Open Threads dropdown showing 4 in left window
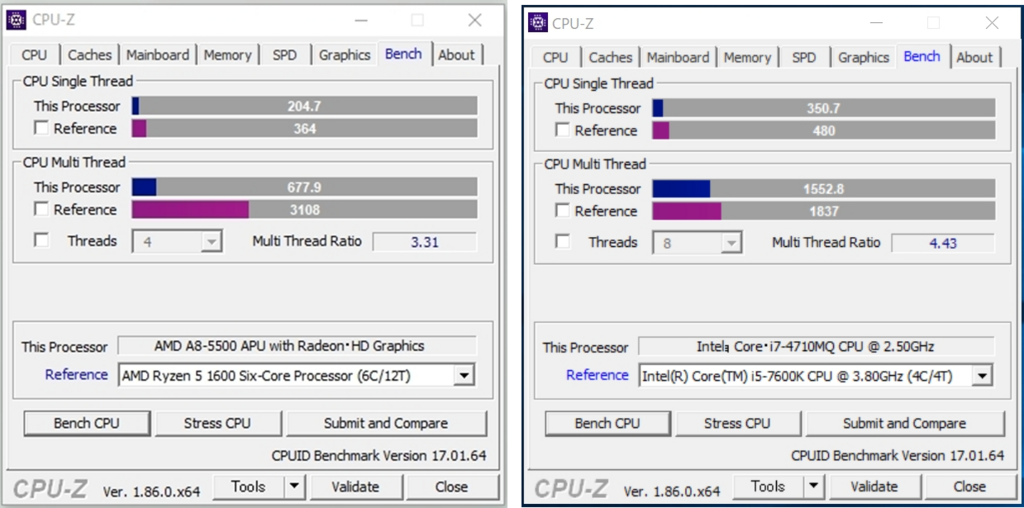 (x=177, y=242)
